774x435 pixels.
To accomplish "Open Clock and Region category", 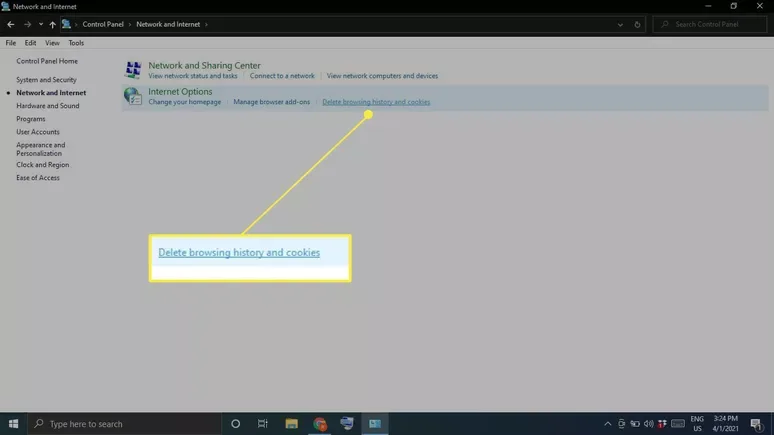I will pyautogui.click(x=42, y=165).
